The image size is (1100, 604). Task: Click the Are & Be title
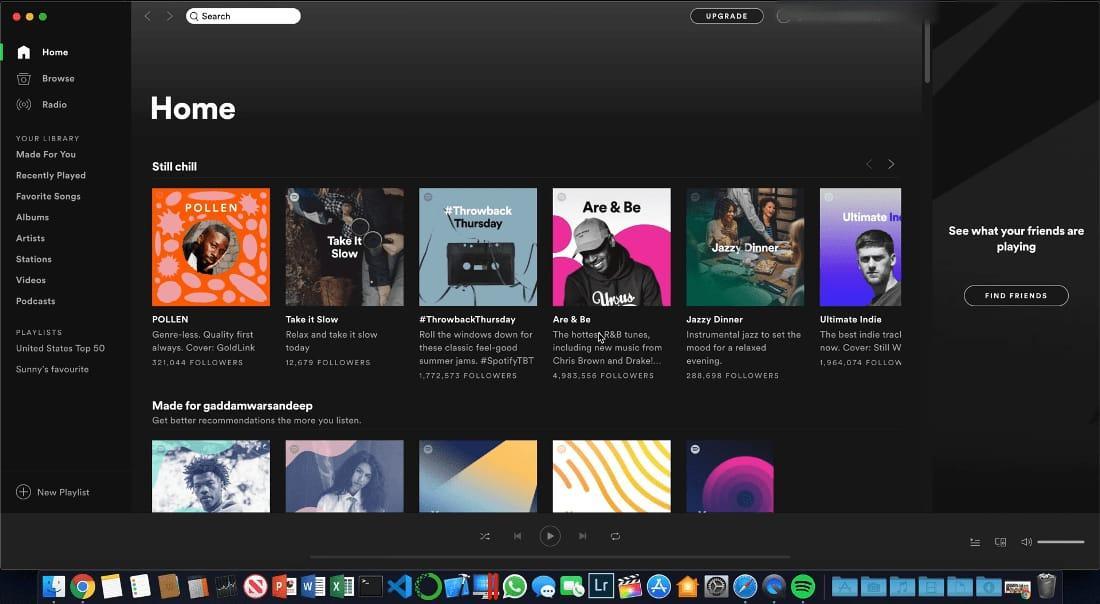point(572,319)
